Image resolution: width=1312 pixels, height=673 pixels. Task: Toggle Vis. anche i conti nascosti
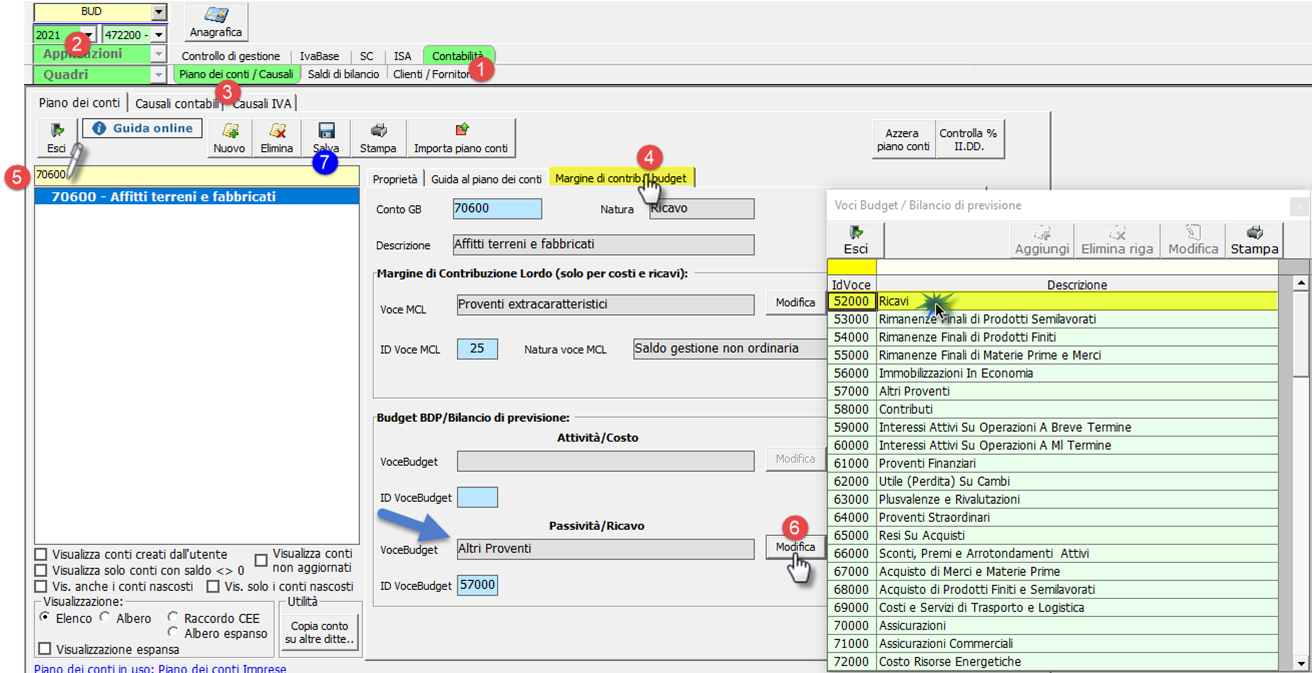point(41,587)
